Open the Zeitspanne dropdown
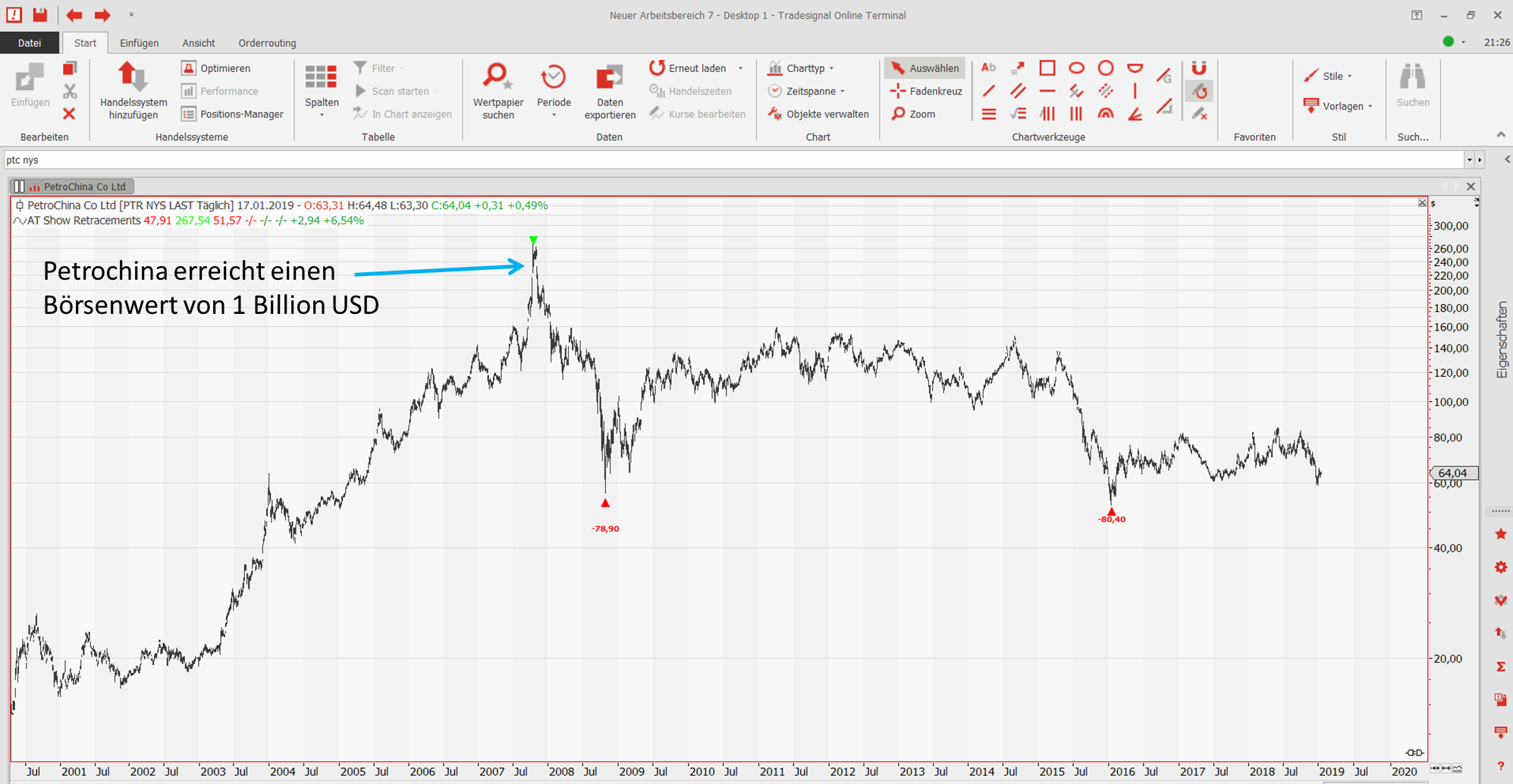The width and height of the screenshot is (1513, 784). [x=808, y=91]
